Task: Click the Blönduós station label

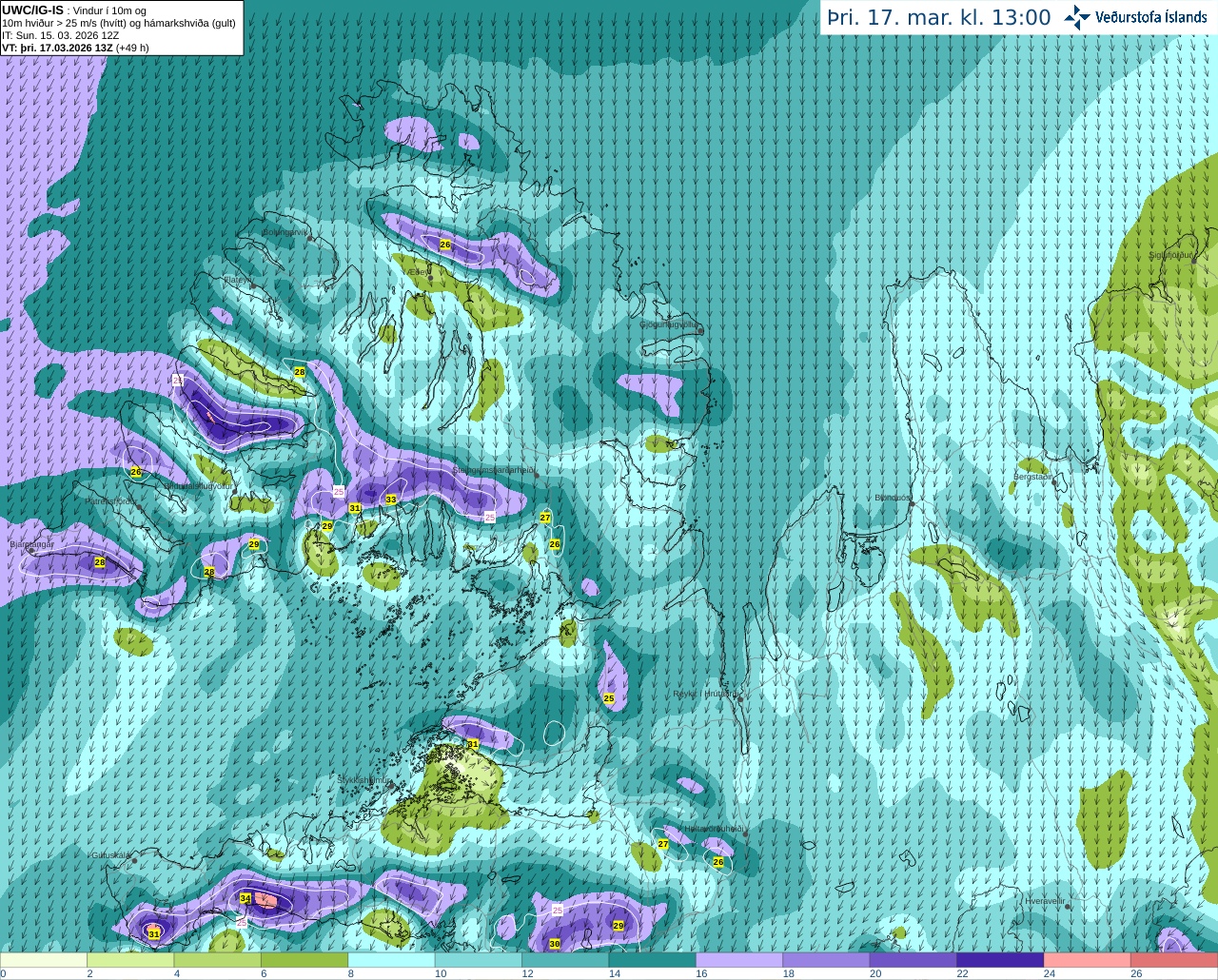Action: (892, 498)
